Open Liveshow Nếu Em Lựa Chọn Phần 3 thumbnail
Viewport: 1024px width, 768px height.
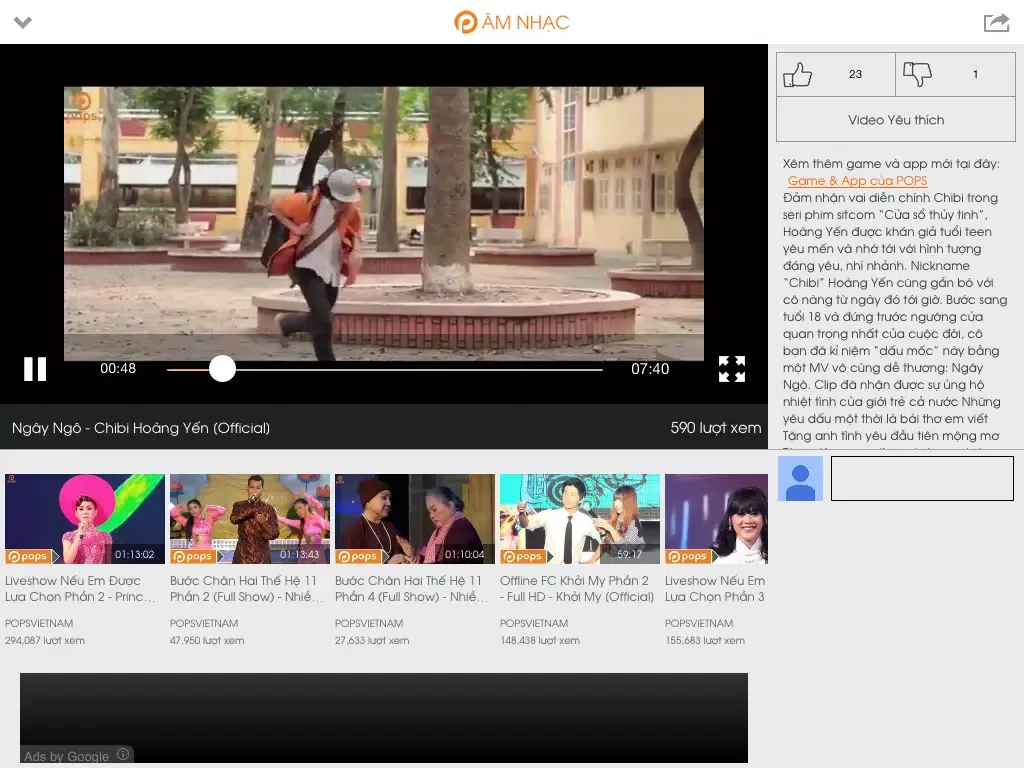[x=716, y=519]
